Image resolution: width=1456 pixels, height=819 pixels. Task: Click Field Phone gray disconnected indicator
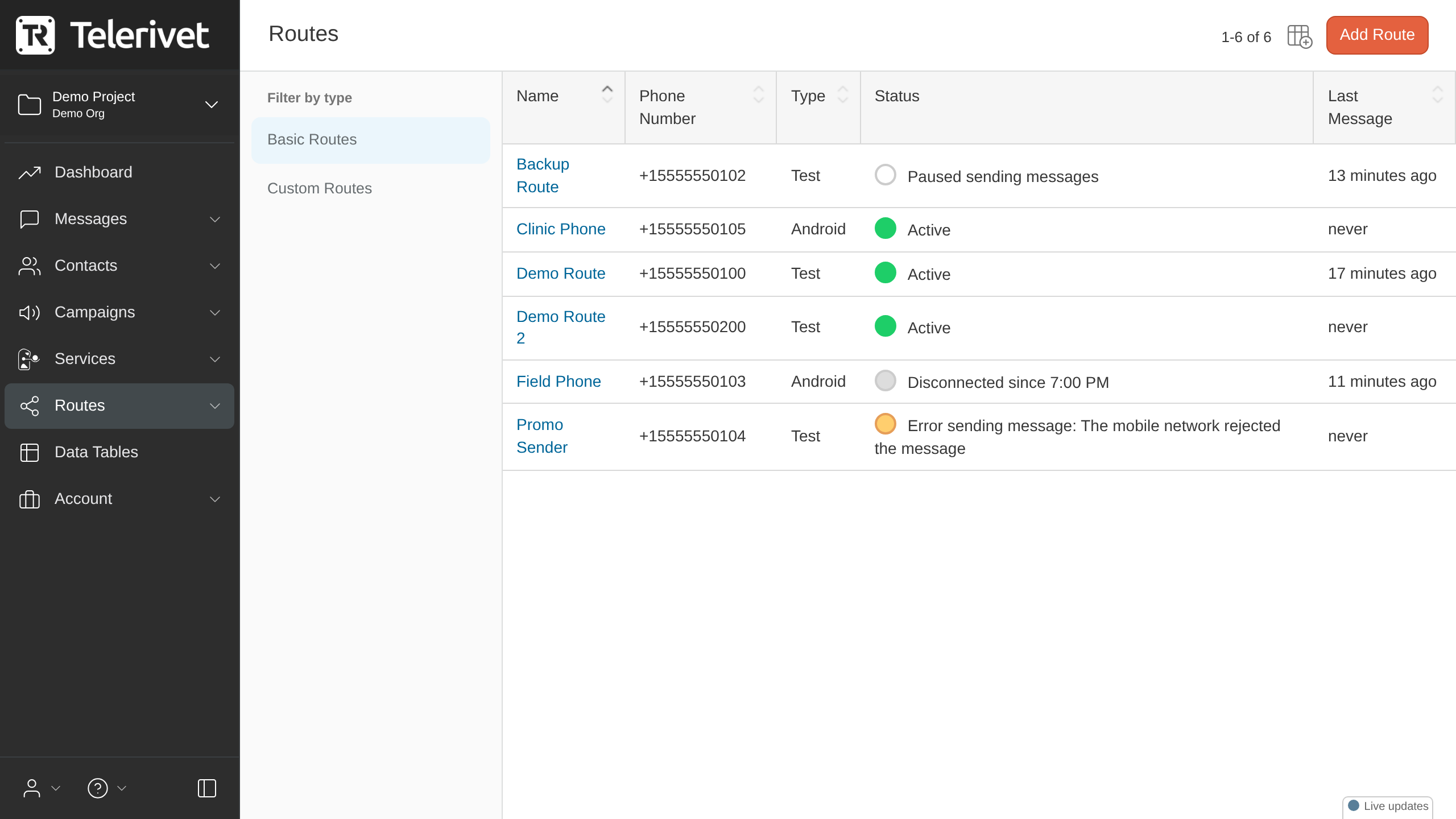tap(886, 380)
